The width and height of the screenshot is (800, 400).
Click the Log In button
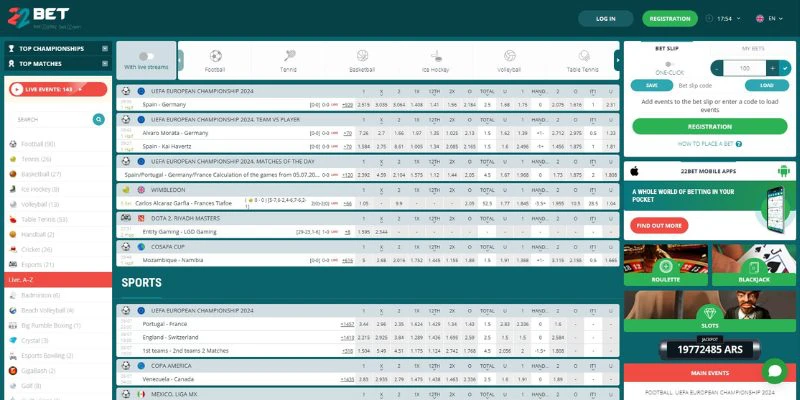(x=606, y=19)
